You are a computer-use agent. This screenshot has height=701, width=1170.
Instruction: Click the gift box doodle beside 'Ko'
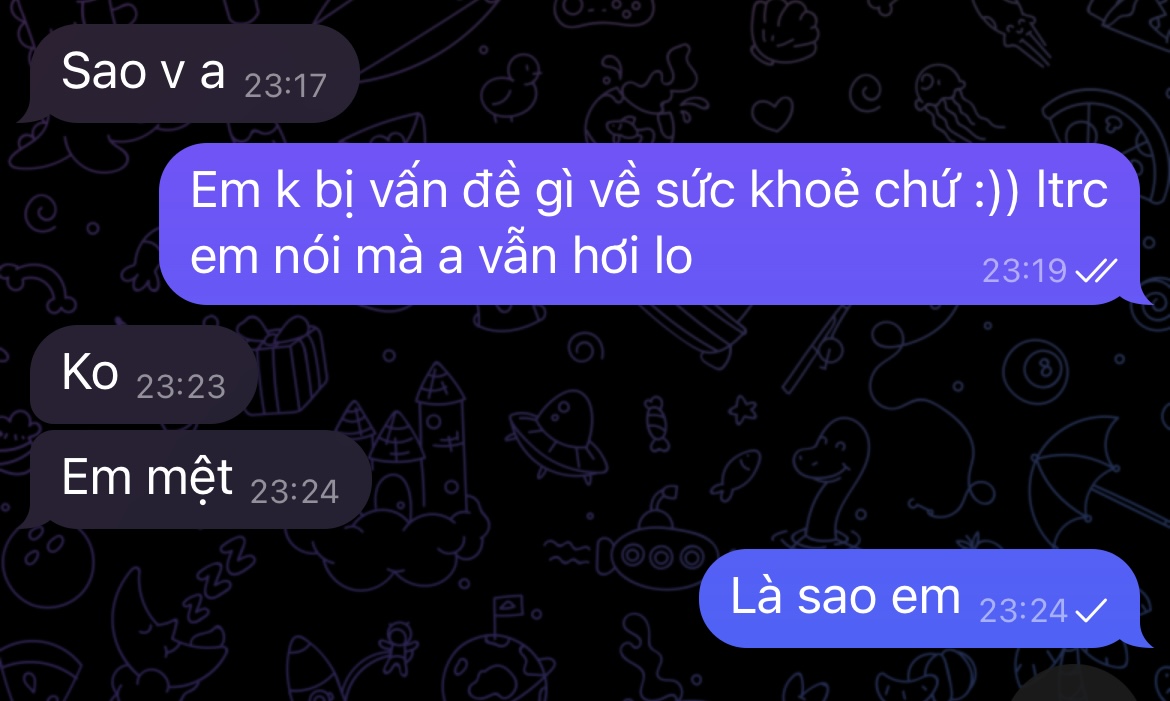[x=287, y=367]
